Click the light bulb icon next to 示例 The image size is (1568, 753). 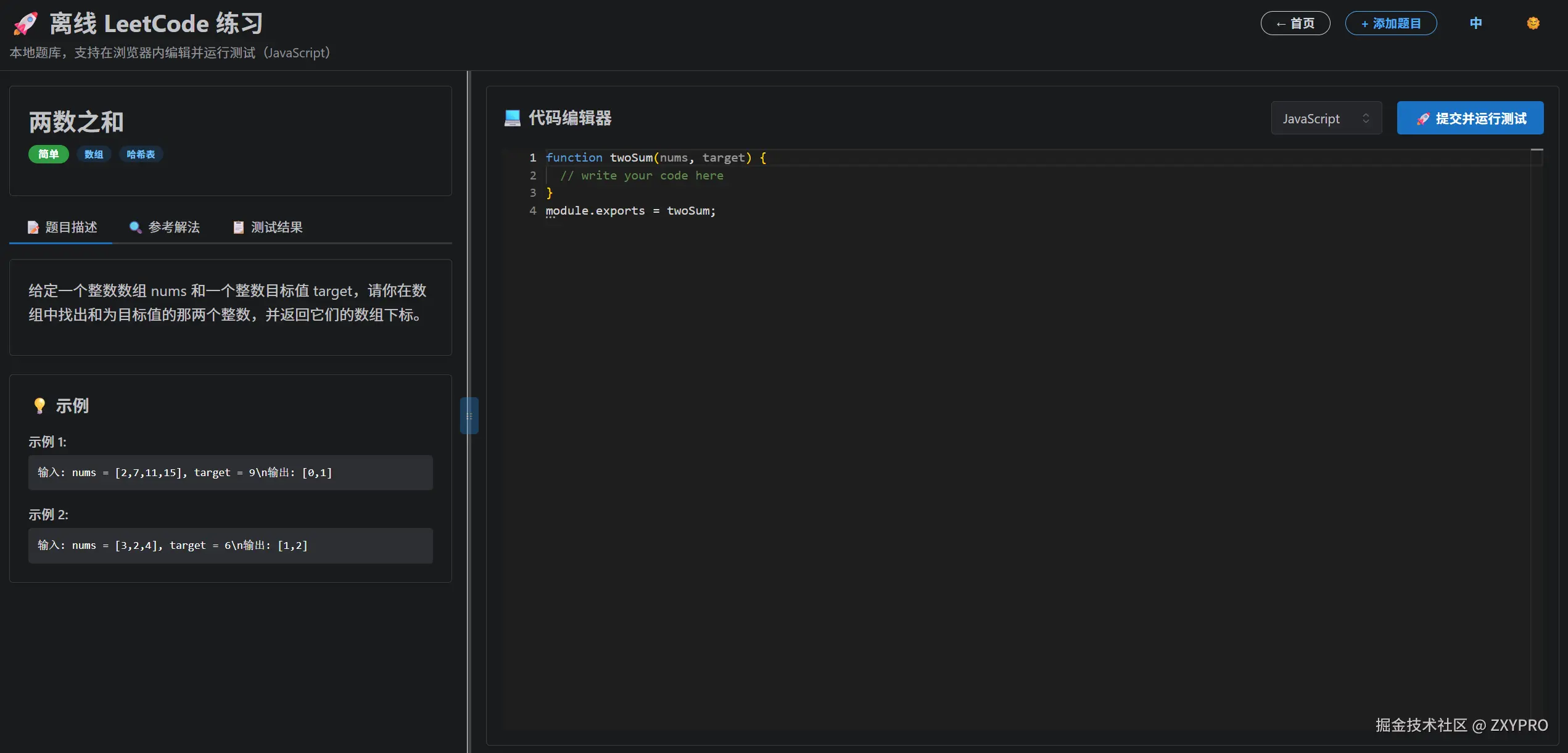(39, 405)
